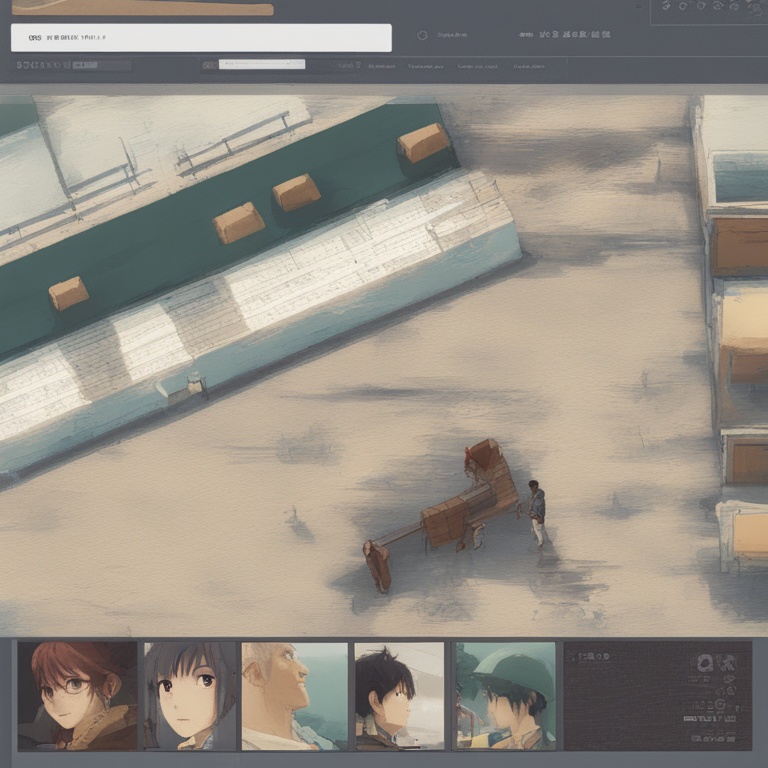Viewport: 768px width, 768px height.
Task: Click the dark info panel beside the character thumbnails
Action: click(x=658, y=696)
